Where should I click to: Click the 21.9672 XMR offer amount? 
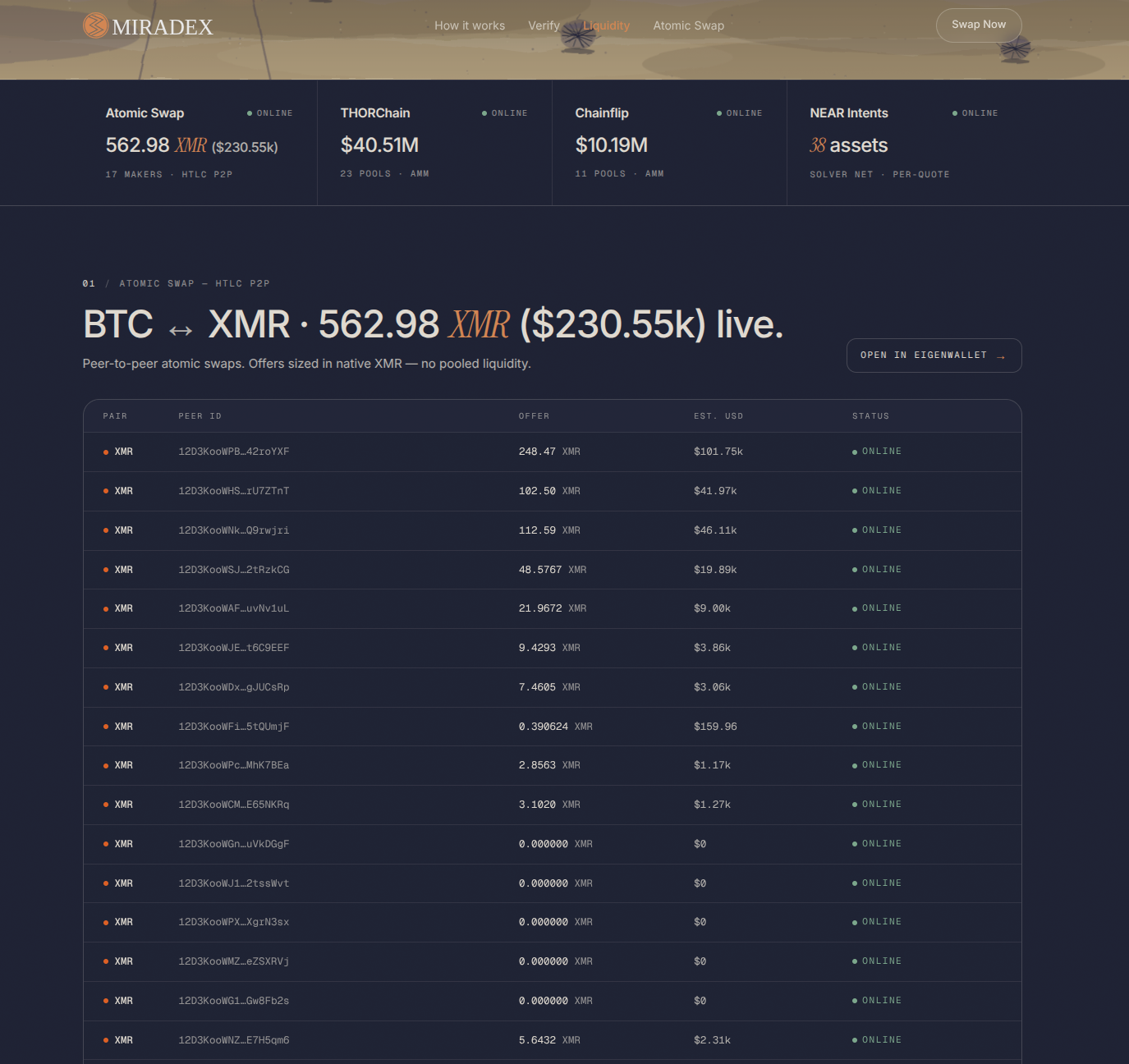point(553,608)
